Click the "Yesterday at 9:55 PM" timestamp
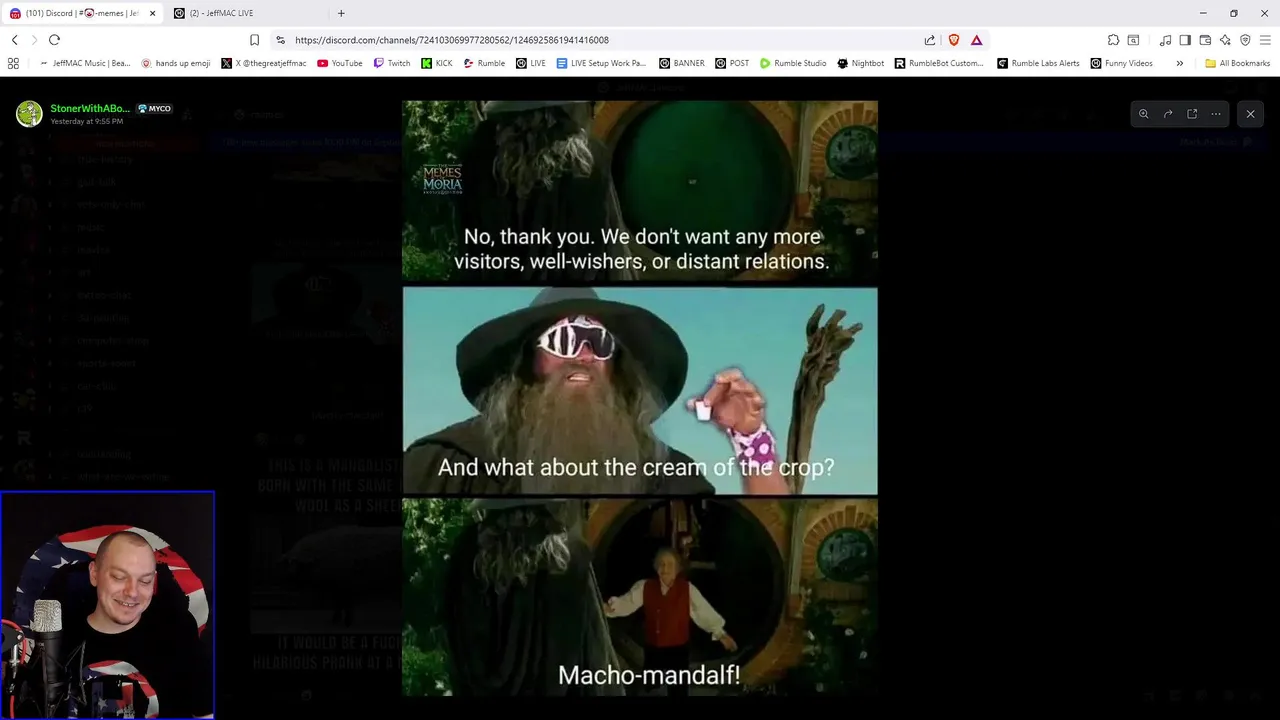The image size is (1280, 720). point(87,121)
